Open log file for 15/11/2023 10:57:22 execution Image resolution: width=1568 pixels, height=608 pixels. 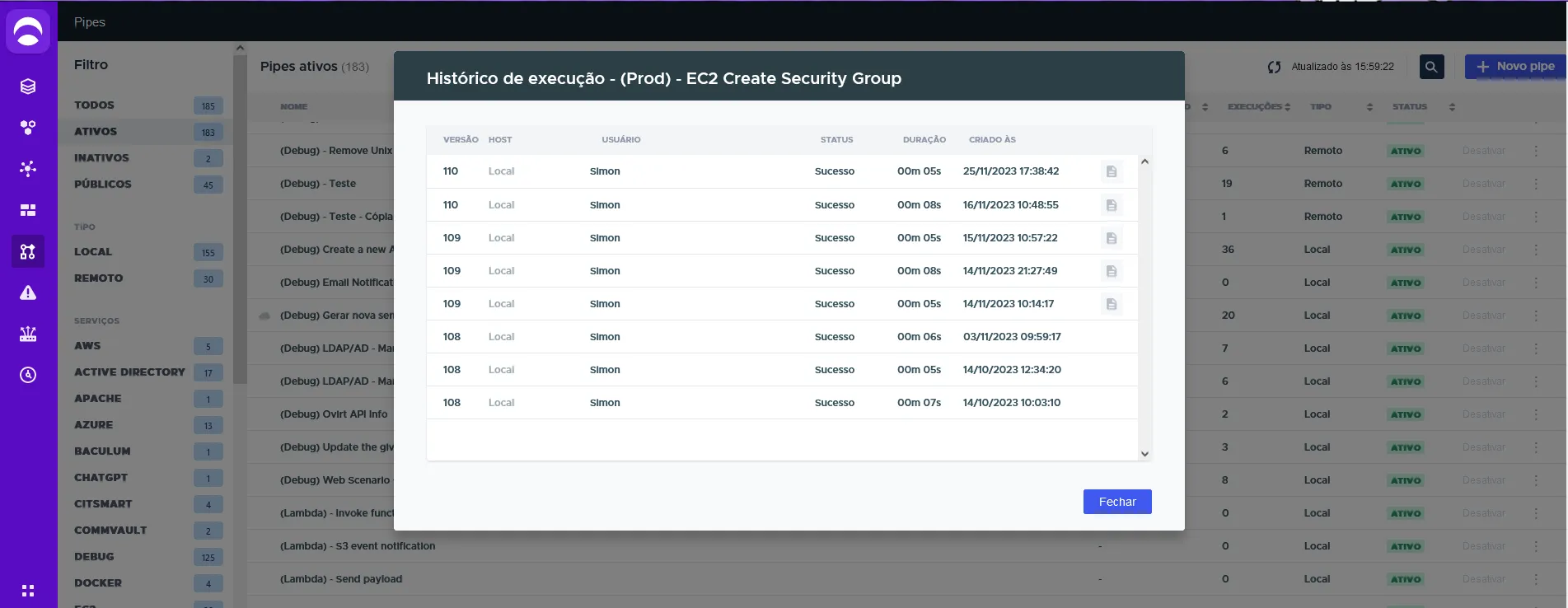pos(1112,238)
